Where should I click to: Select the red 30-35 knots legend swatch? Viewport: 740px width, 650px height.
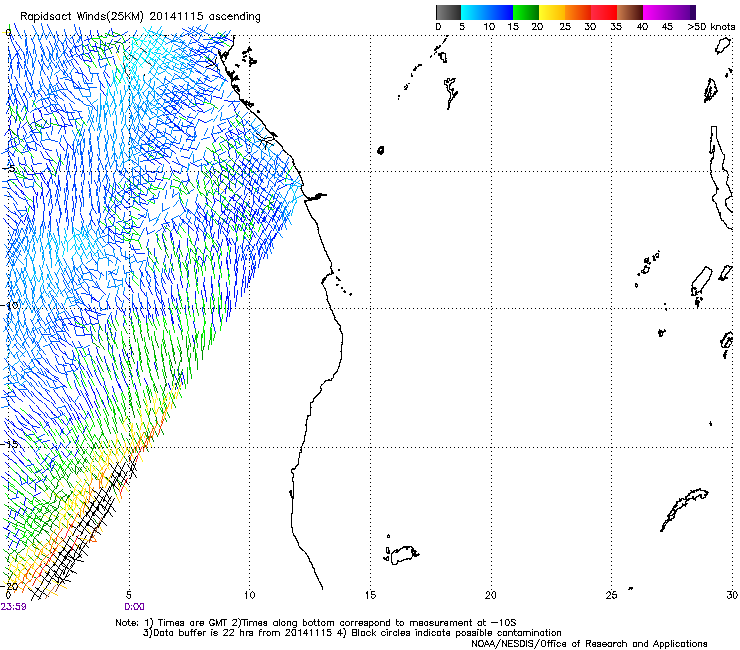click(604, 12)
